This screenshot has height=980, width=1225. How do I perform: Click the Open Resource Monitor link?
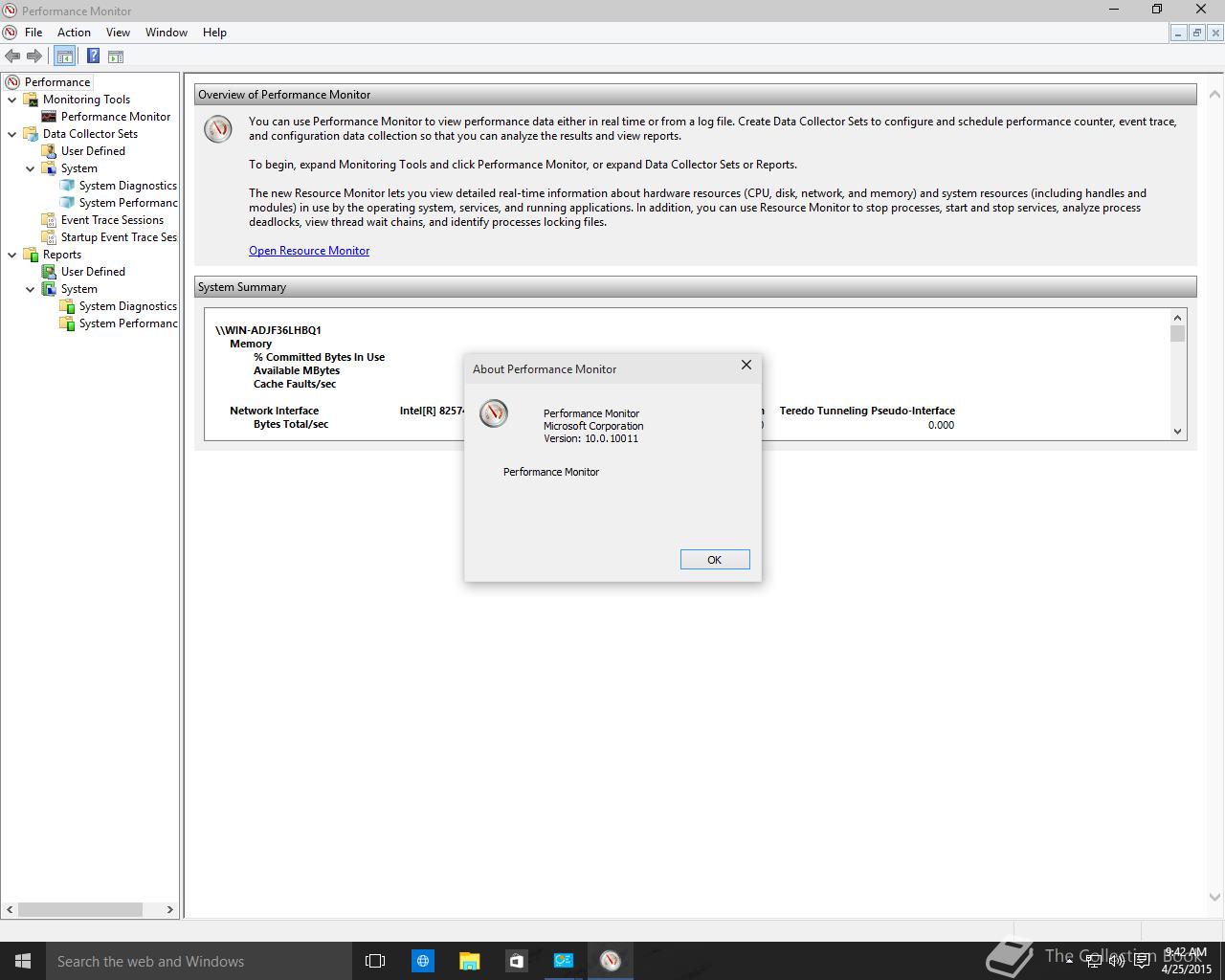[x=309, y=251]
